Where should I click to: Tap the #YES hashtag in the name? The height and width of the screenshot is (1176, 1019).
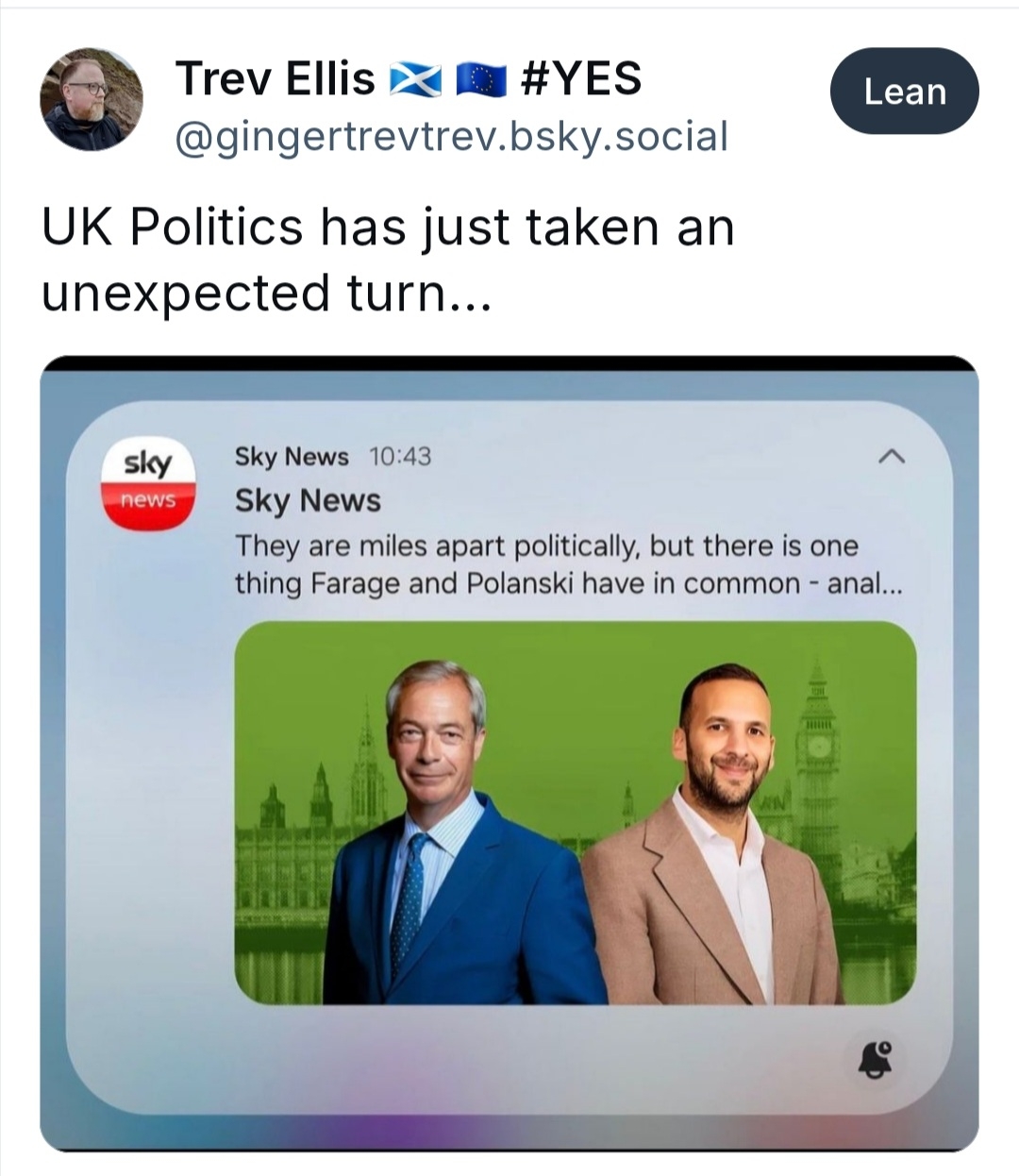tap(581, 78)
